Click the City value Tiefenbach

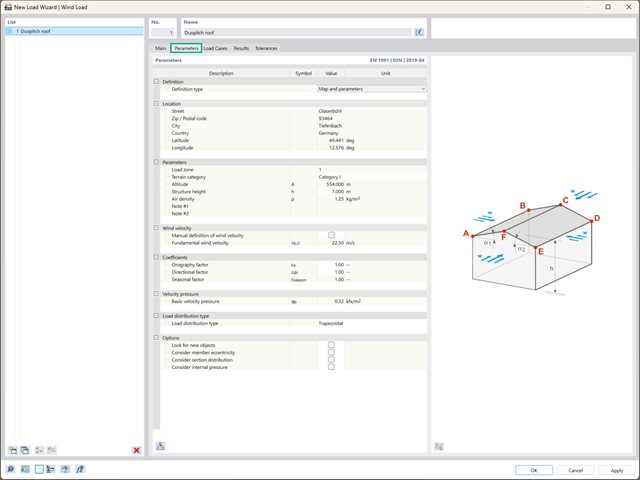(372, 126)
